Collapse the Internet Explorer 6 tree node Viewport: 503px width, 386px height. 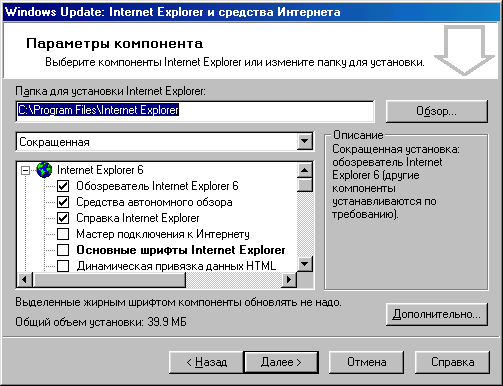pos(25,170)
